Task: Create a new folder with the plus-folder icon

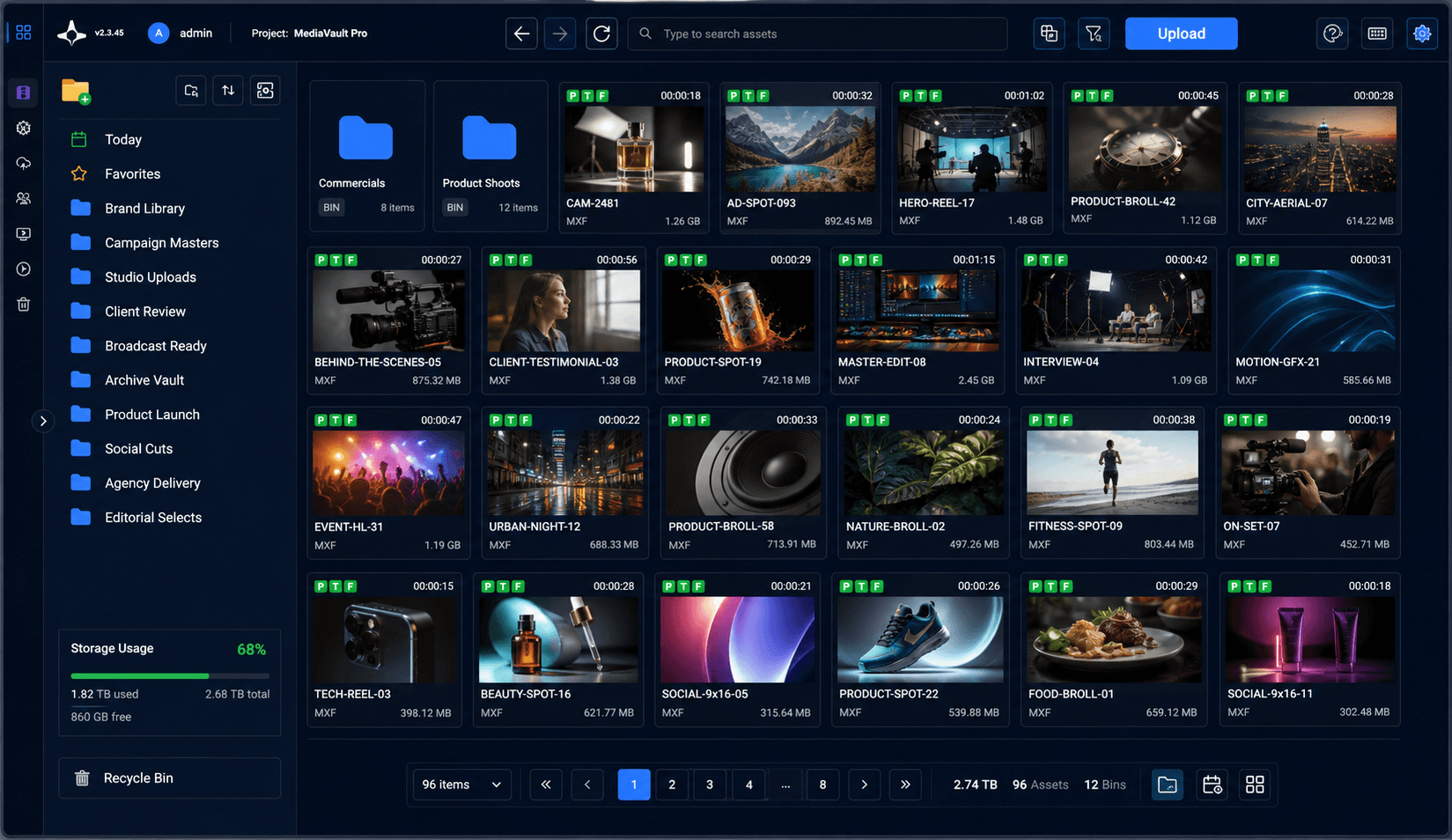Action: click(76, 91)
